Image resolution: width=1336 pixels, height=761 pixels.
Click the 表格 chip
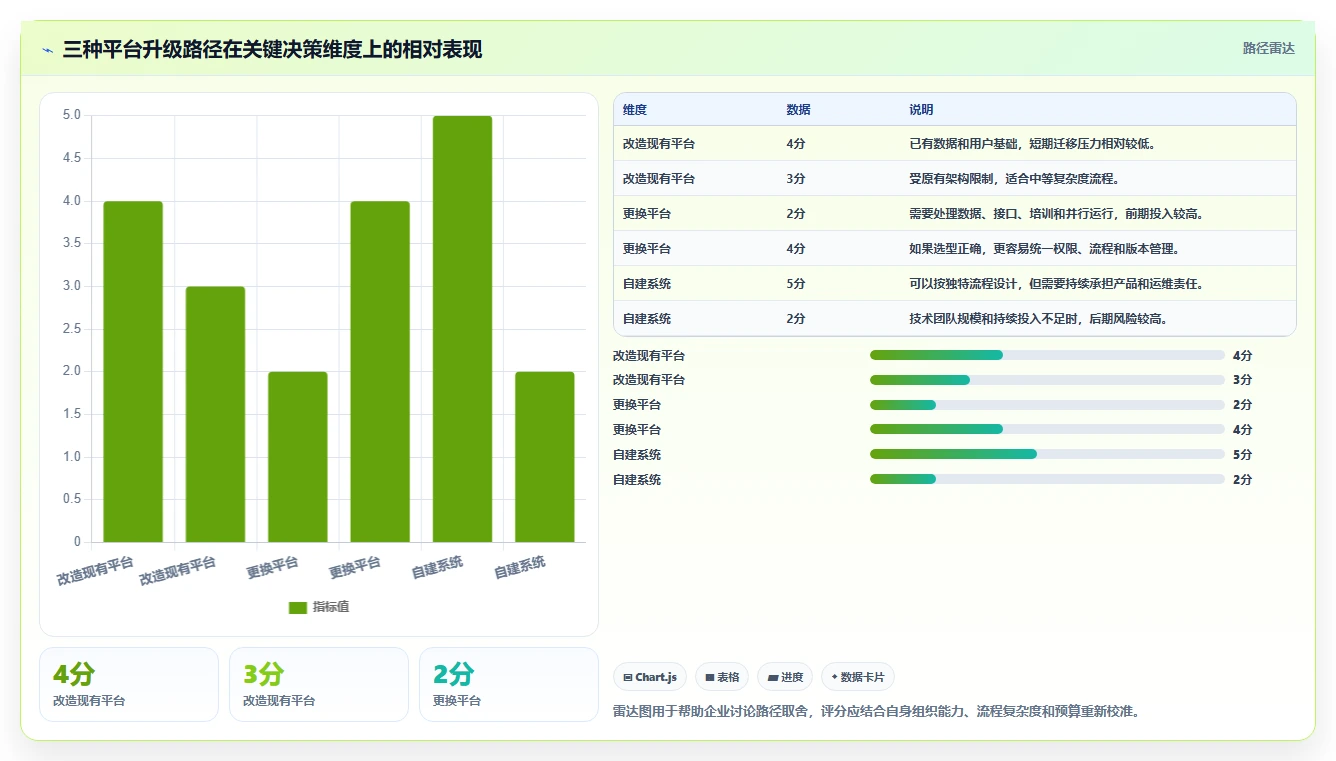pos(722,677)
